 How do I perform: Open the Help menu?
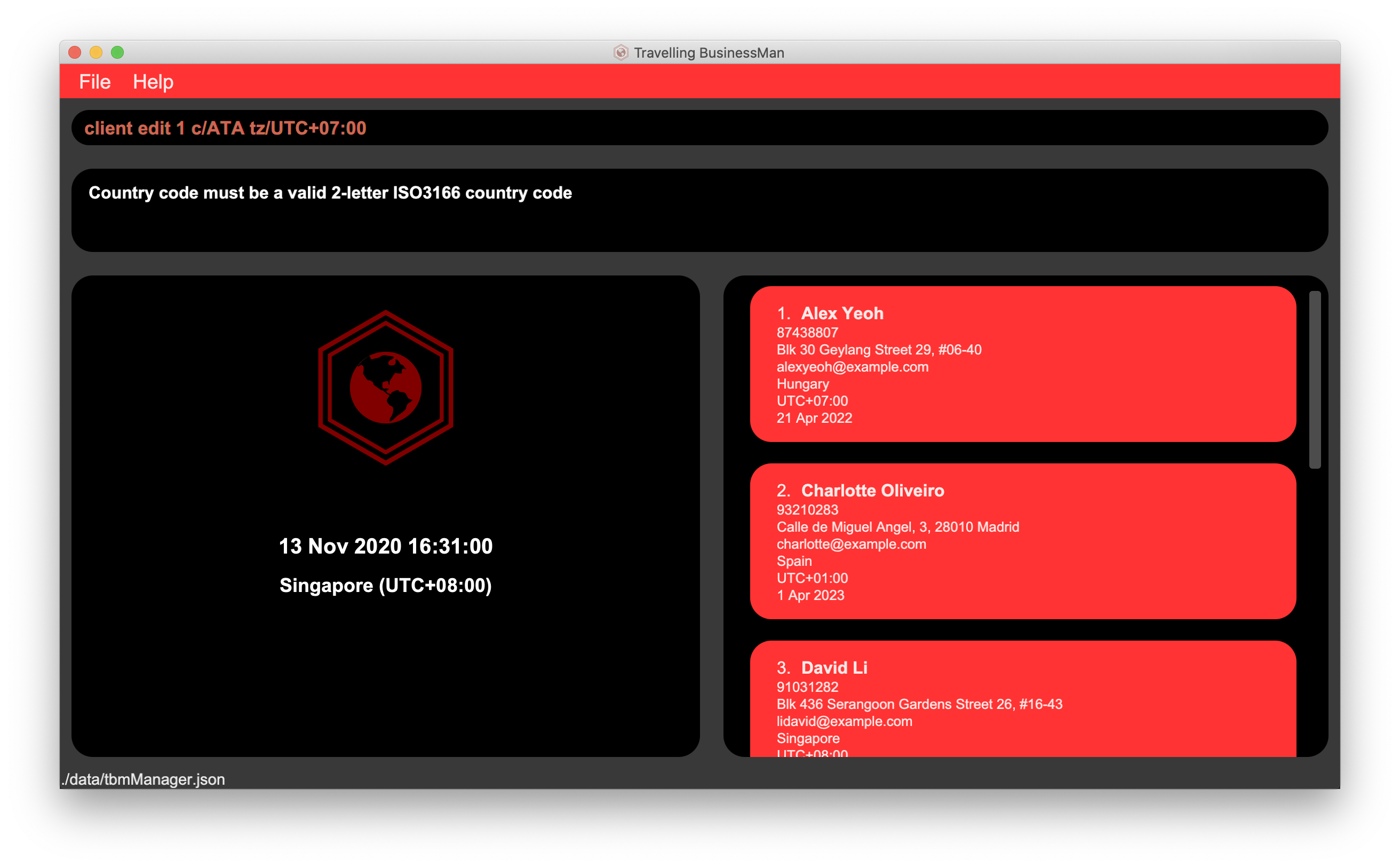(x=153, y=82)
